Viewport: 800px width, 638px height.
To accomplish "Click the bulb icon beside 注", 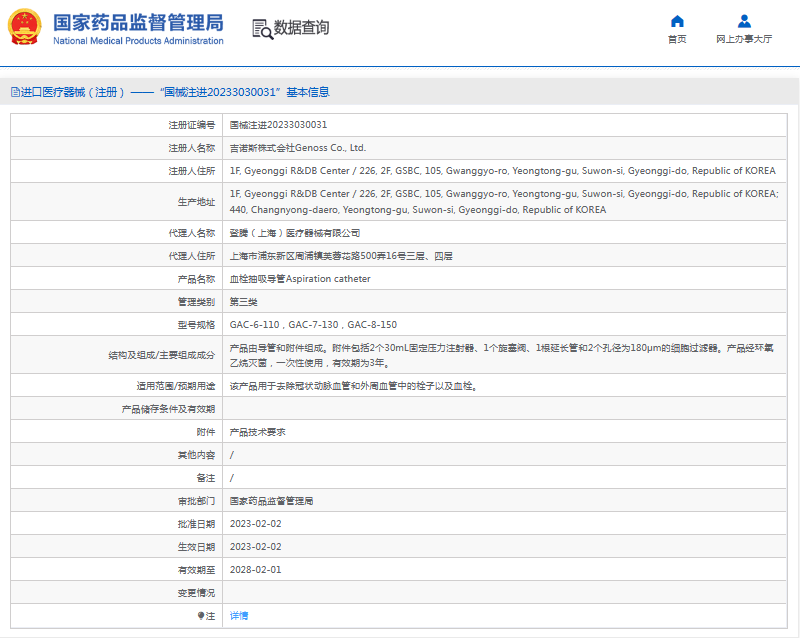I will tap(201, 616).
